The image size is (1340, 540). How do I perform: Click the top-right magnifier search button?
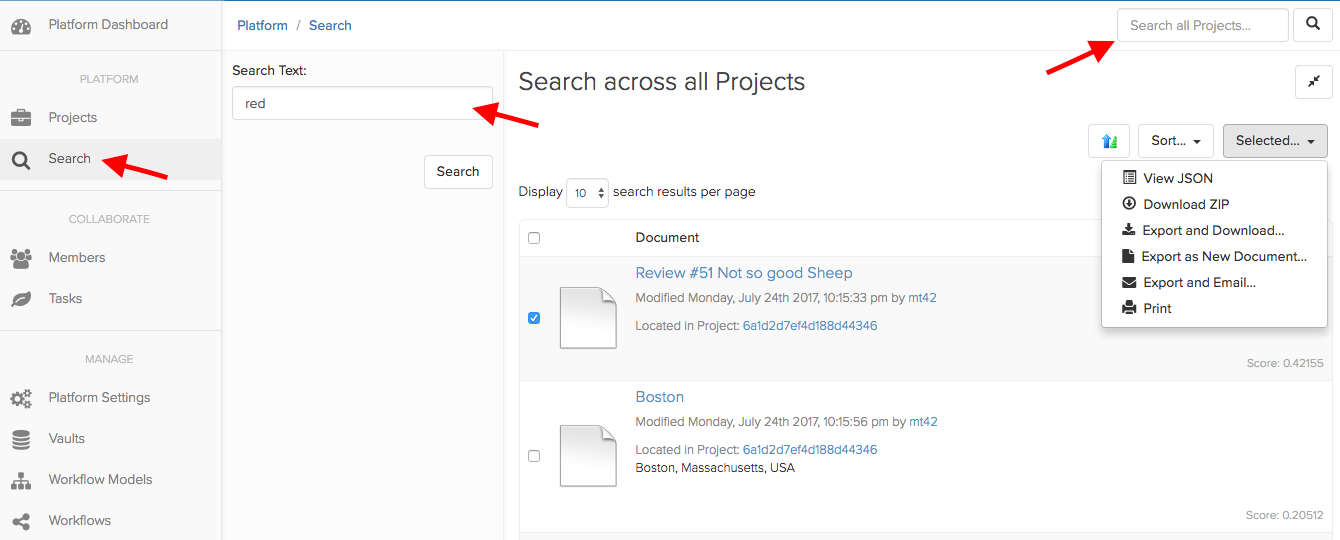tap(1313, 25)
